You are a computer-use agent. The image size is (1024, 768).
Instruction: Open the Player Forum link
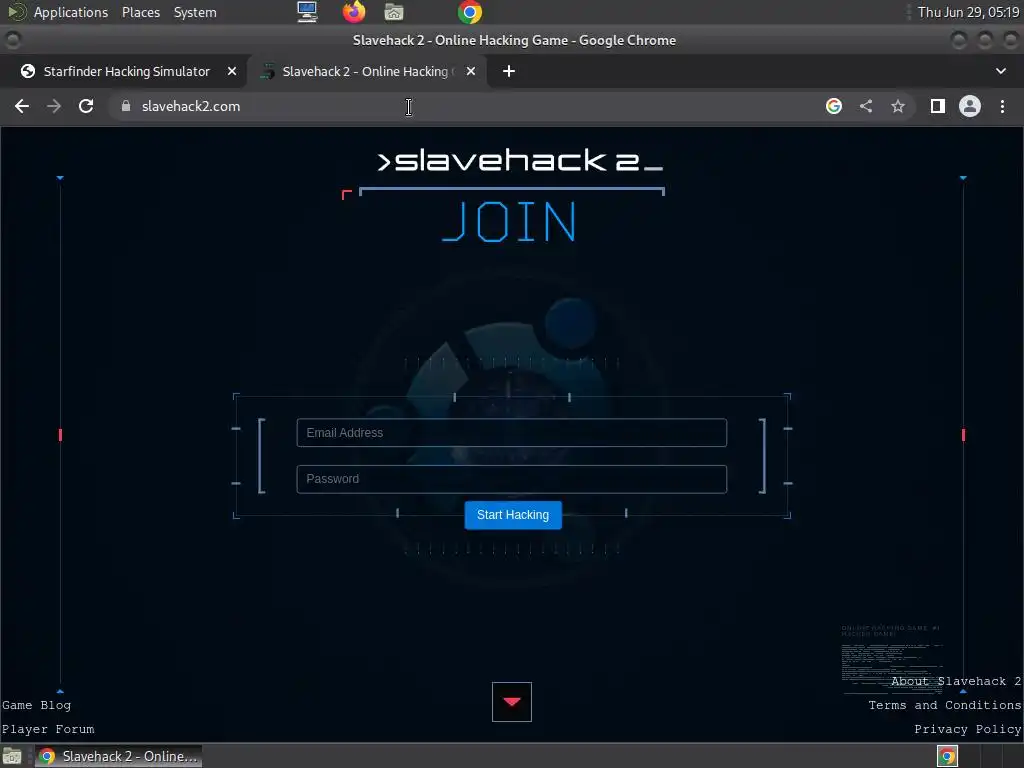(48, 729)
